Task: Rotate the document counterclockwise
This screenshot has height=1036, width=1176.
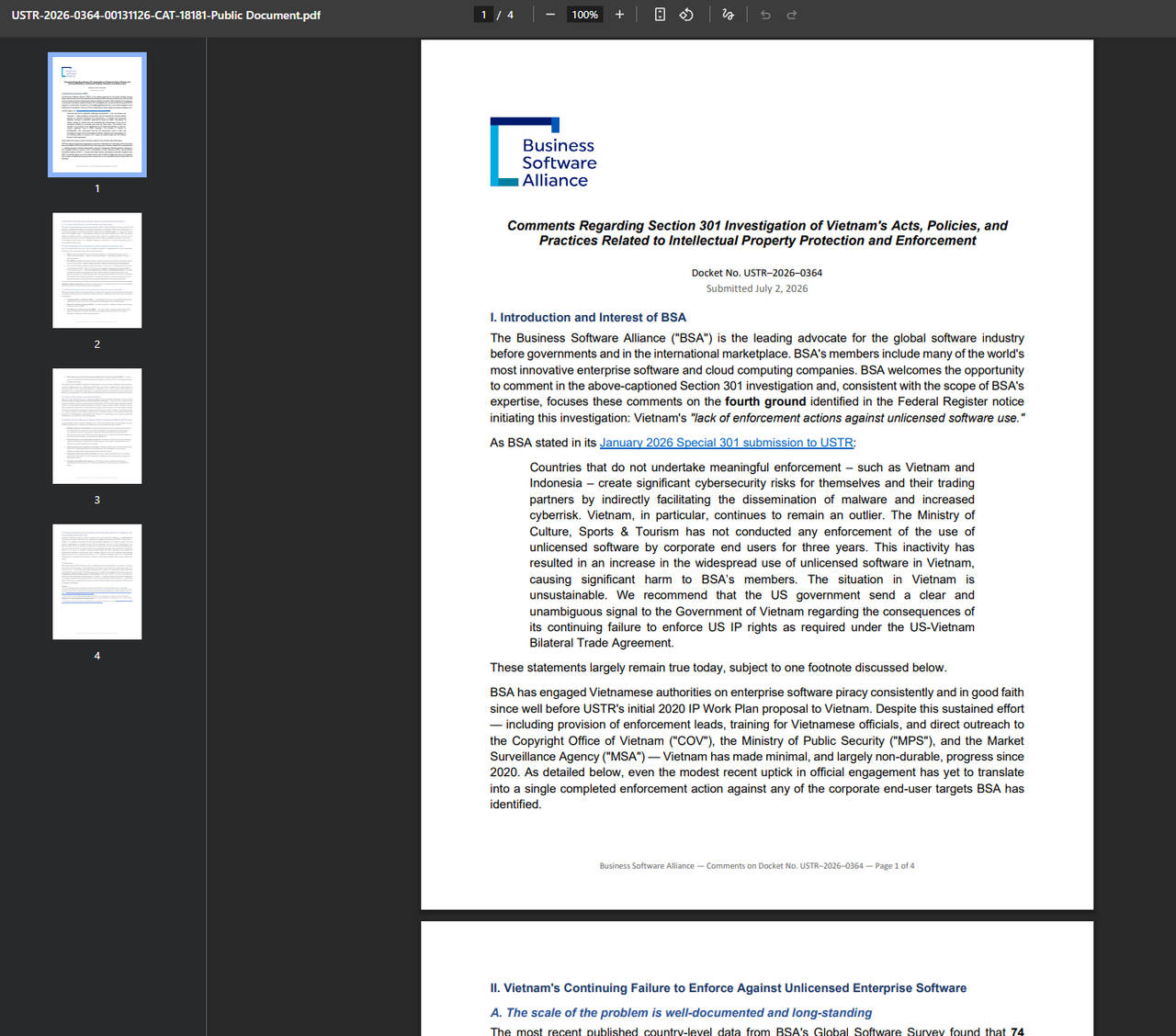Action: 686,15
